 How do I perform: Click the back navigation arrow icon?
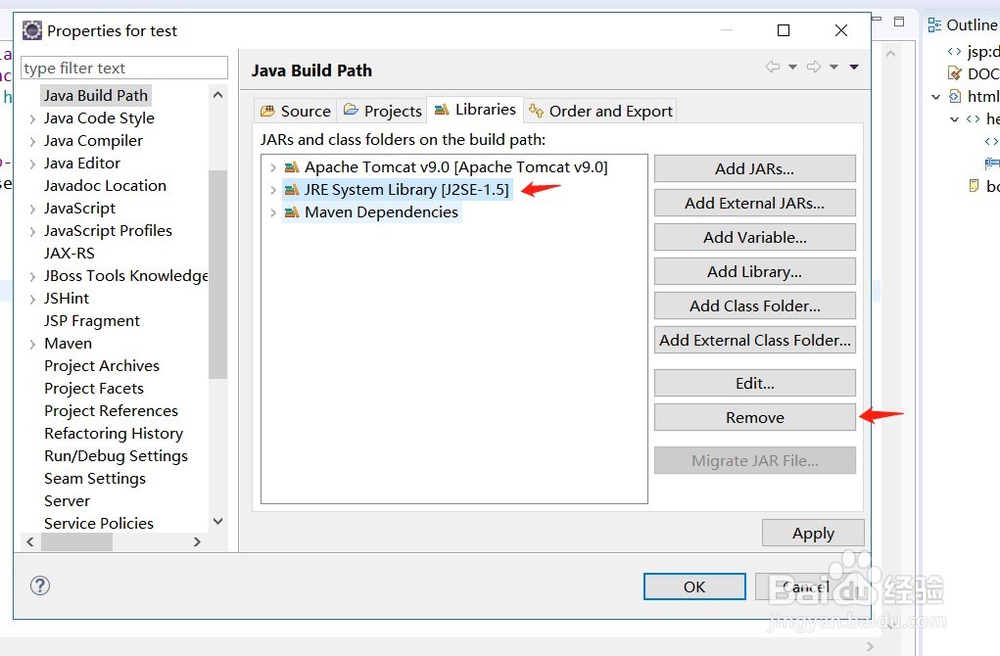(x=772, y=67)
